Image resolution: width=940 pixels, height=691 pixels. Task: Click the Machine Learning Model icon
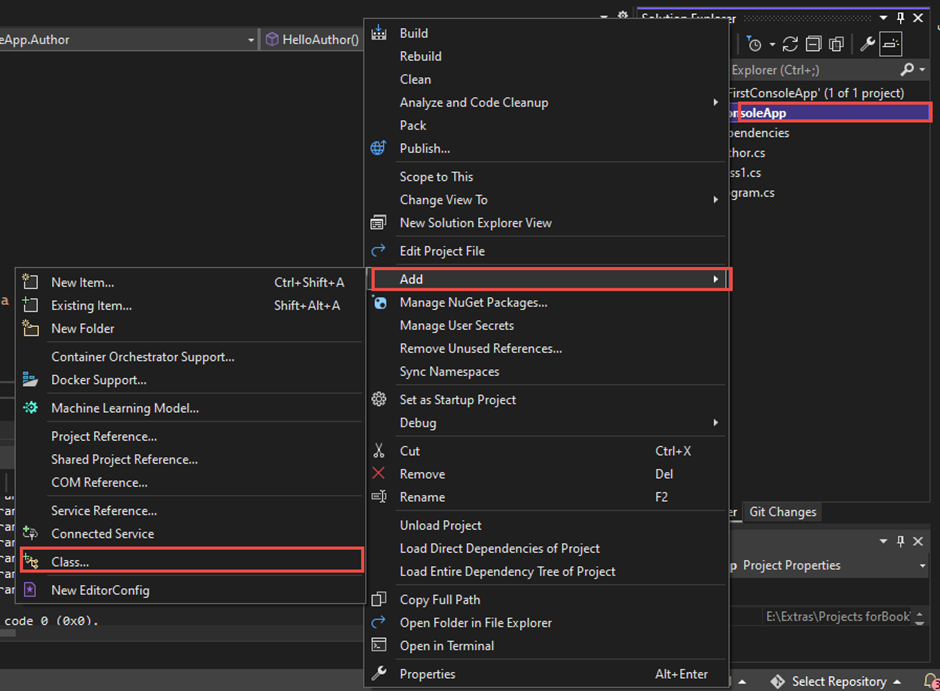(32, 407)
